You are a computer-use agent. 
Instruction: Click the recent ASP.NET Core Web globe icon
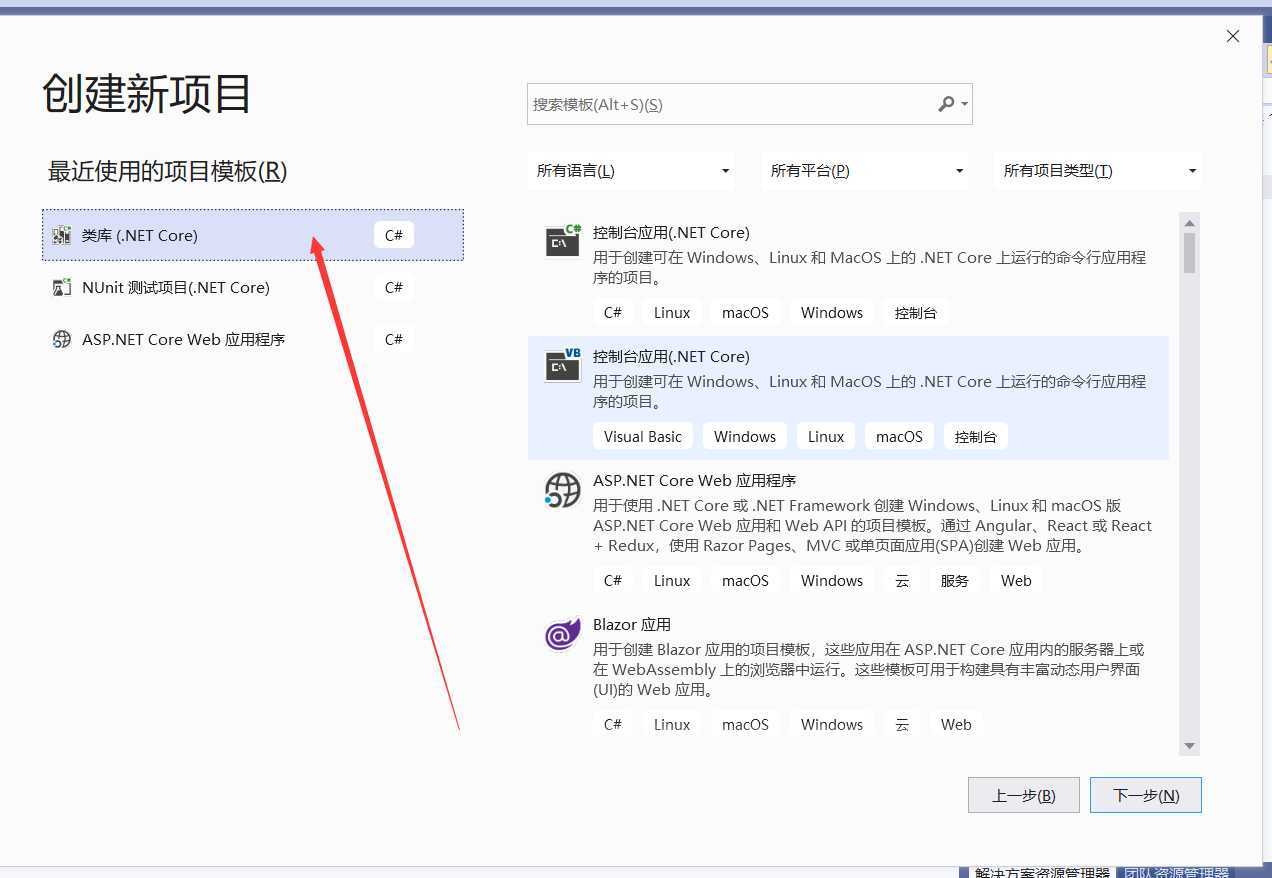(x=62, y=340)
